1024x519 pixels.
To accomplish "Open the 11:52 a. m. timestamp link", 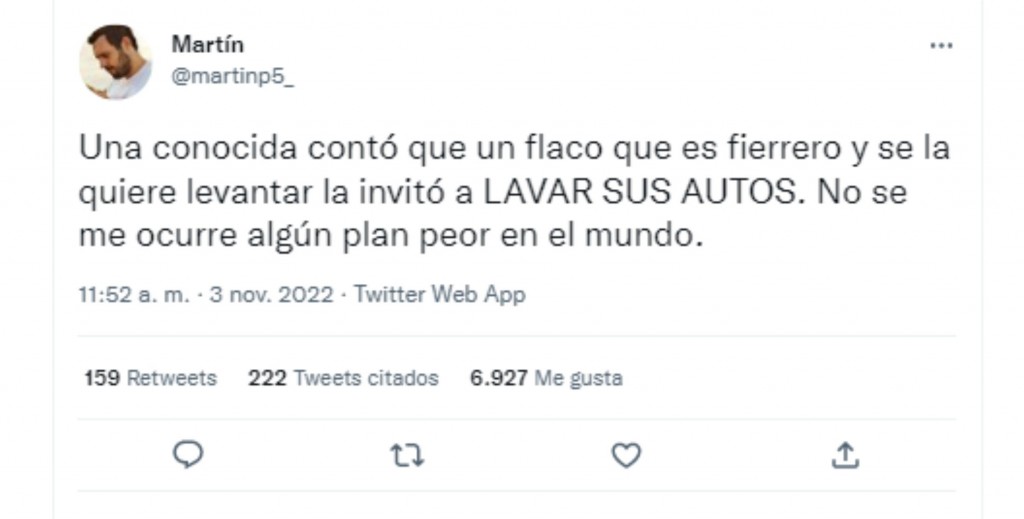I will 135,294.
